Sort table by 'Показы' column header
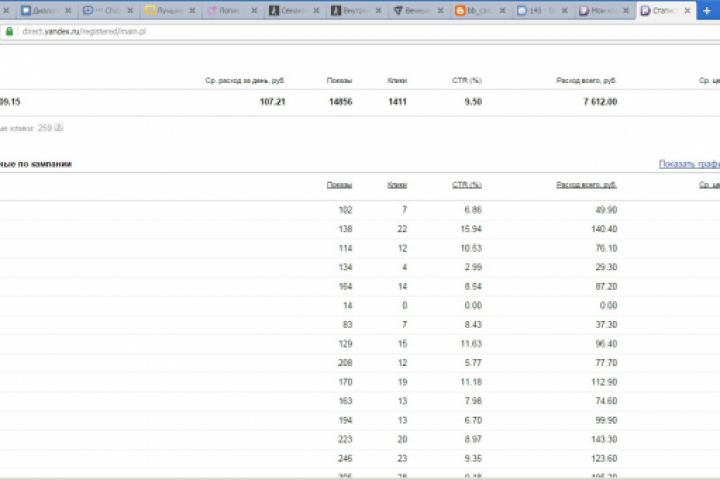 click(339, 185)
